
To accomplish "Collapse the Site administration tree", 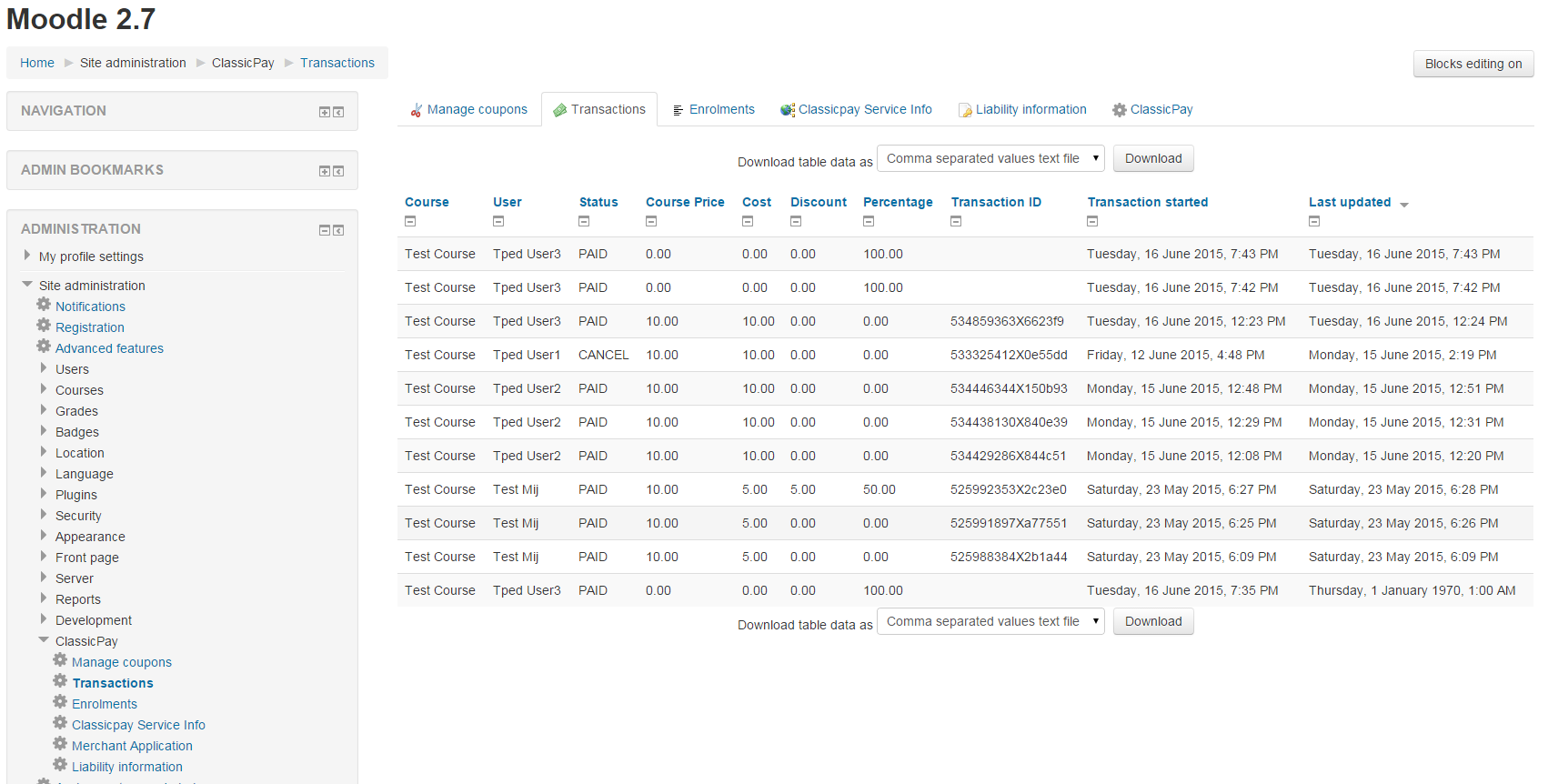I will (27, 285).
